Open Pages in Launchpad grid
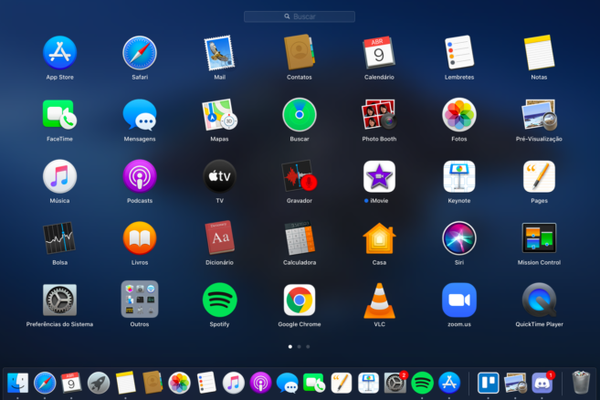Screen dimensions: 600x400 [539, 176]
